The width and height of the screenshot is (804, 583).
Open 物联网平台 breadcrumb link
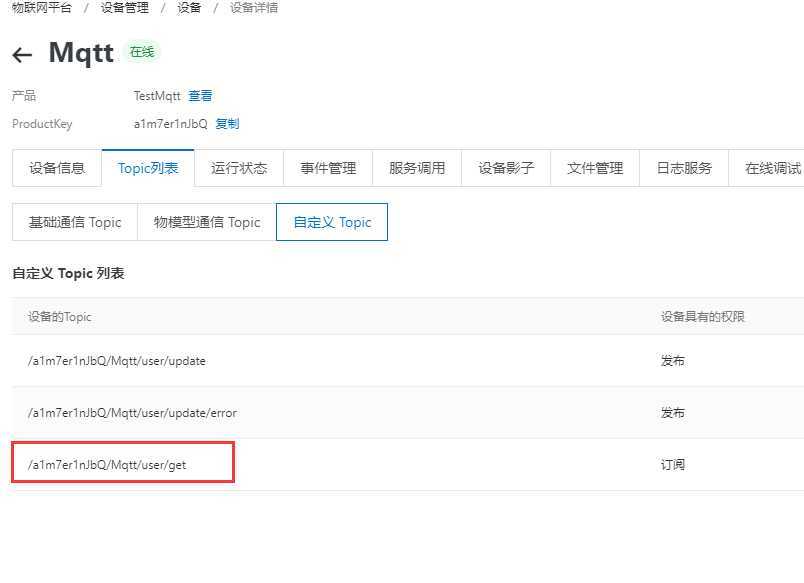pyautogui.click(x=42, y=8)
